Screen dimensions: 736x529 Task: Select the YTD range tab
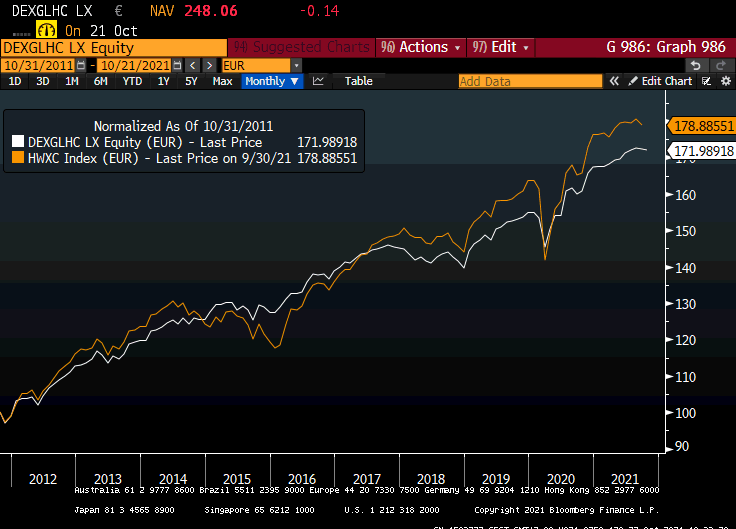132,81
